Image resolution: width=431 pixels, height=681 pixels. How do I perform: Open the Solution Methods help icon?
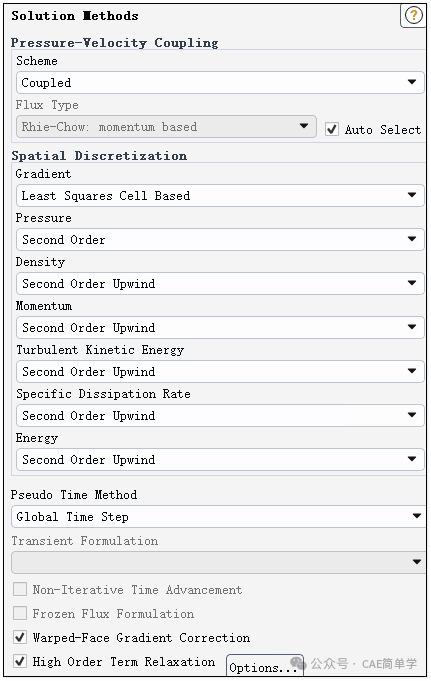pos(413,16)
